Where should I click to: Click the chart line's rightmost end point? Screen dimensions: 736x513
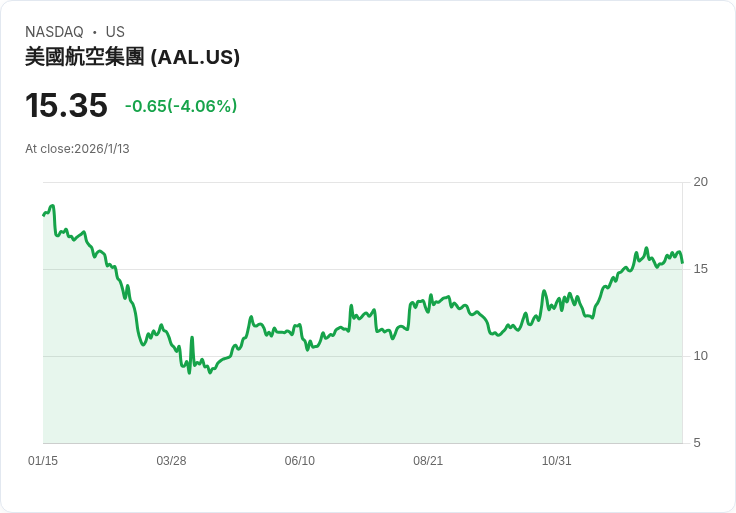pos(682,263)
